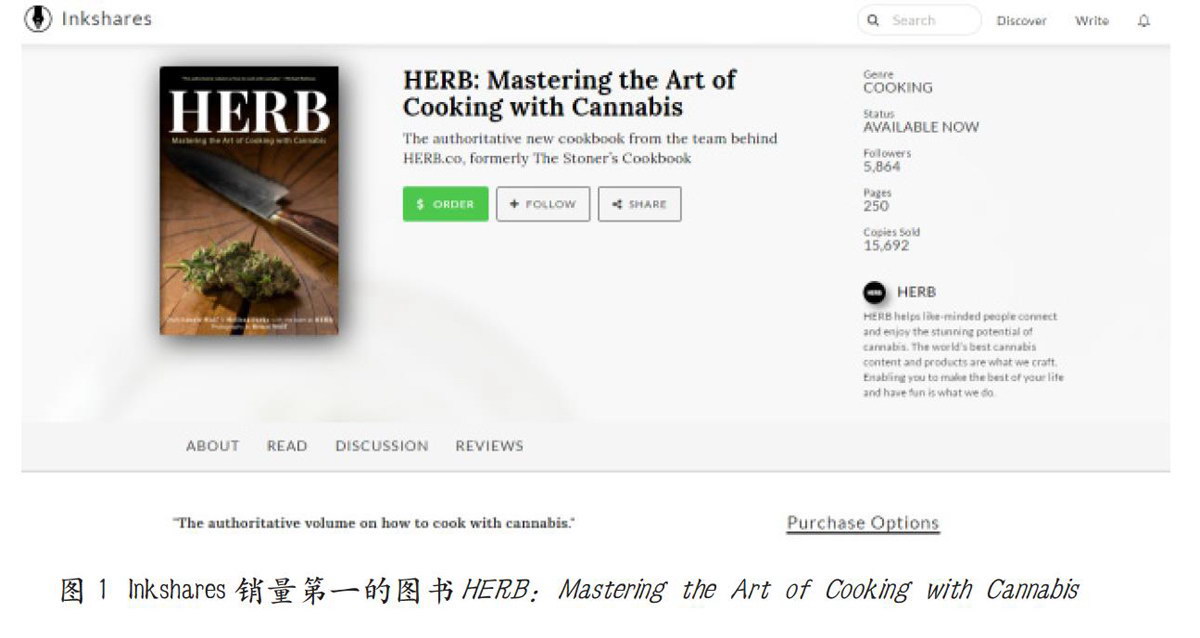Switch to the ABOUT tab

click(213, 446)
